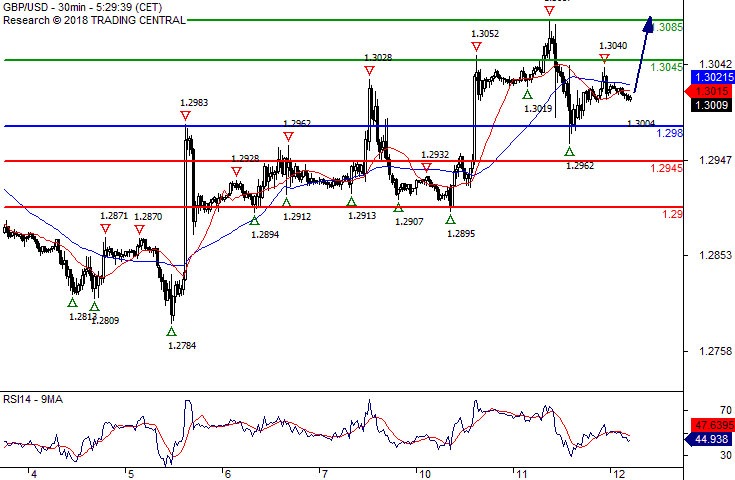Click the blue 1.30215 price tag
Viewport: 735px width, 480px height.
pyautogui.click(x=713, y=77)
